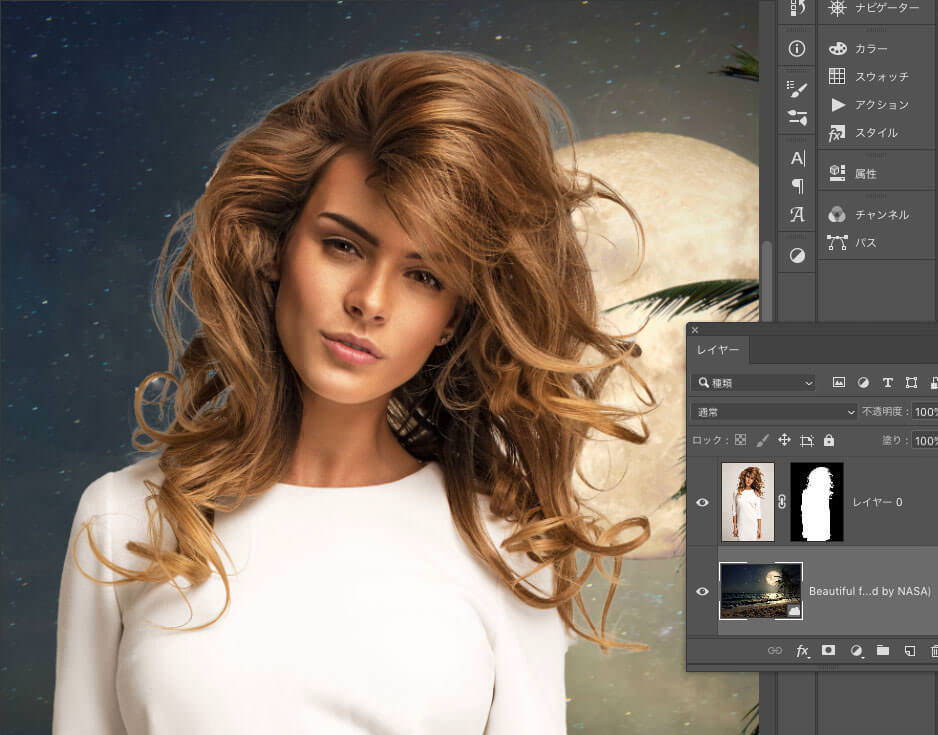Switch to the レイヤー tab
The image size is (938, 735).
tap(718, 350)
